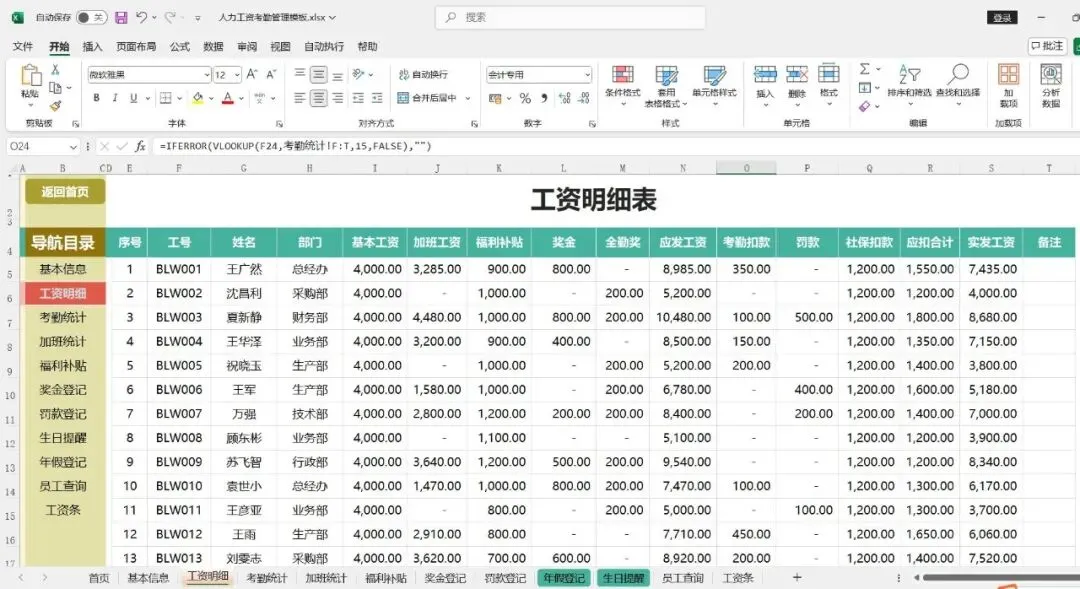Toggle middle vertical alignment
The width and height of the screenshot is (1080, 589).
(318, 74)
